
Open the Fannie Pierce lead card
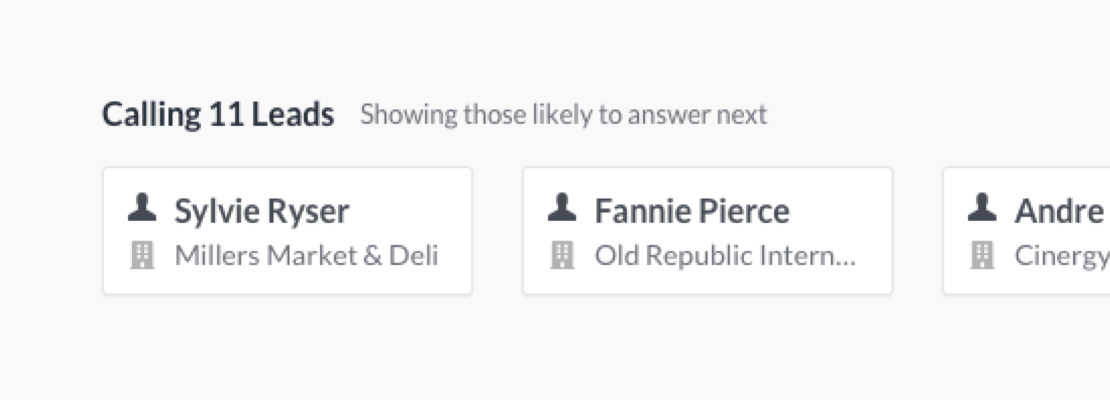pyautogui.click(x=707, y=231)
